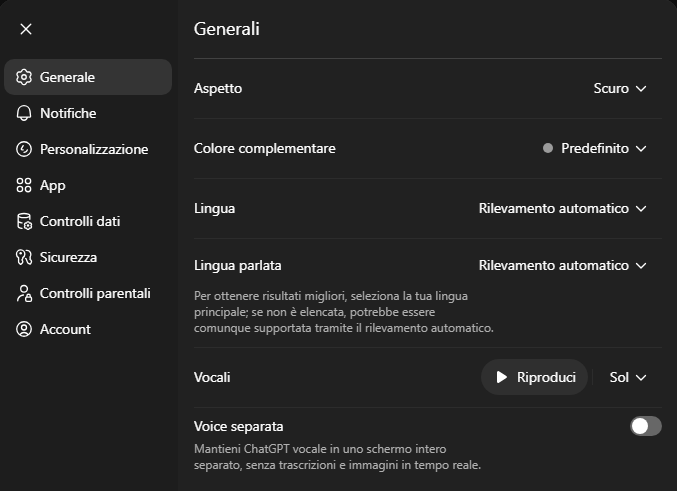Open the Sol voice selector dropdown
This screenshot has height=491, width=677.
(628, 377)
